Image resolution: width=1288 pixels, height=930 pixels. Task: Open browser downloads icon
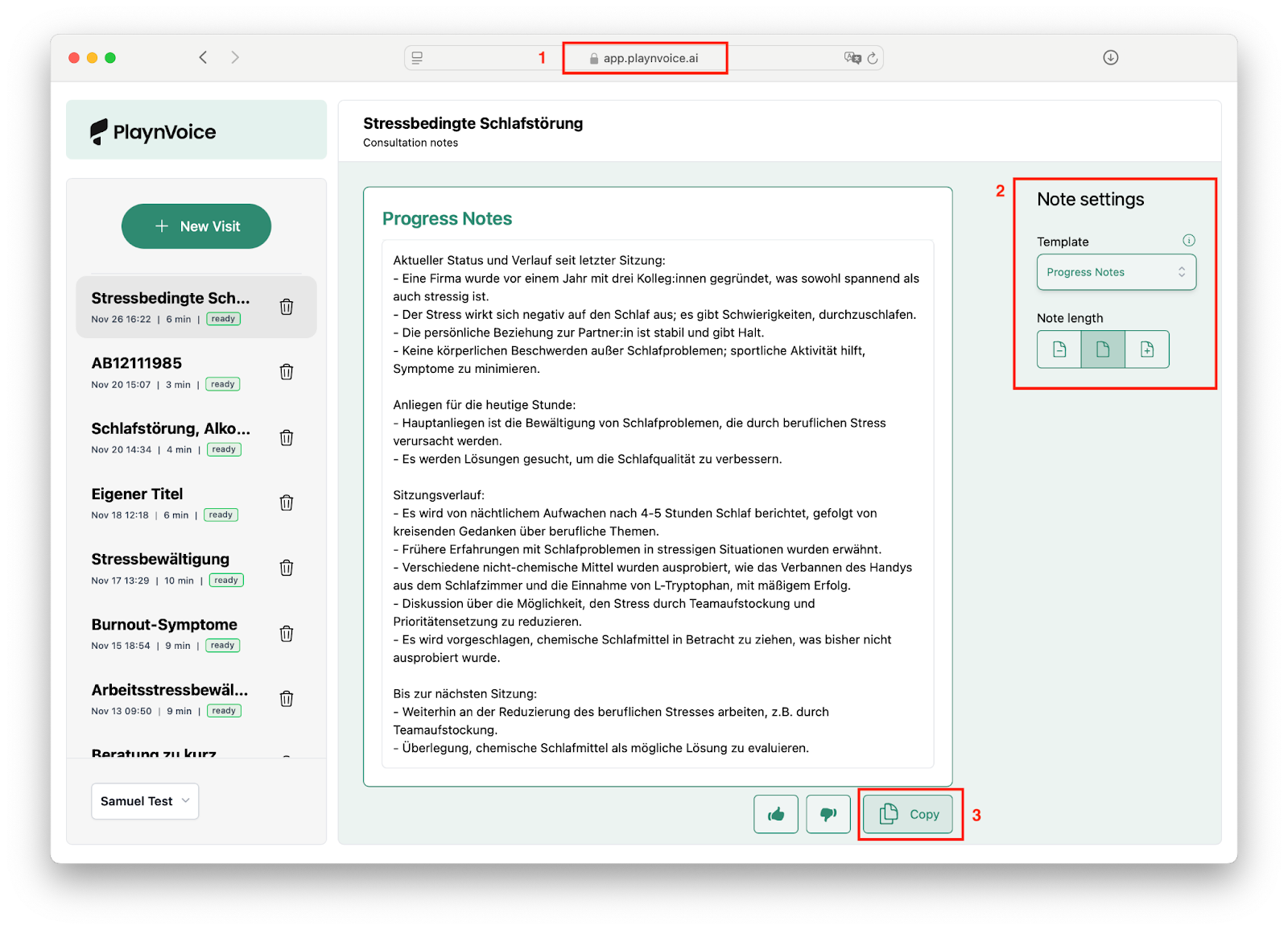(x=1111, y=57)
